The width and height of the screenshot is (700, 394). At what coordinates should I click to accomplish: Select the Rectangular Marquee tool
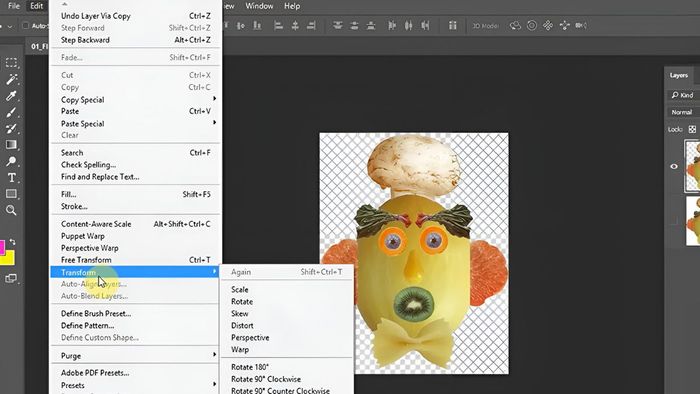[x=11, y=62]
